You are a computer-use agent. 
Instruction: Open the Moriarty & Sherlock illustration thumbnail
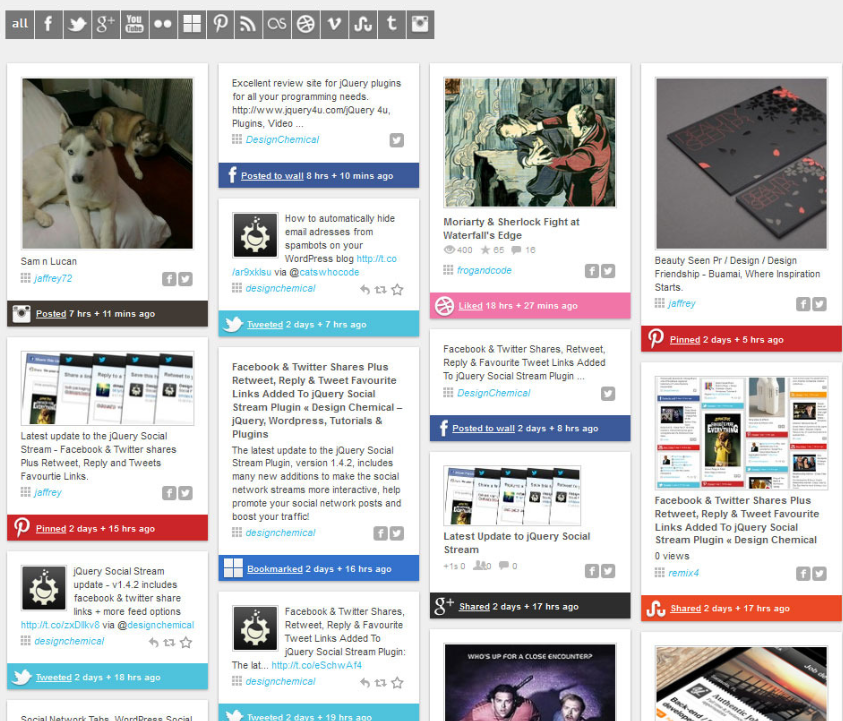click(530, 142)
